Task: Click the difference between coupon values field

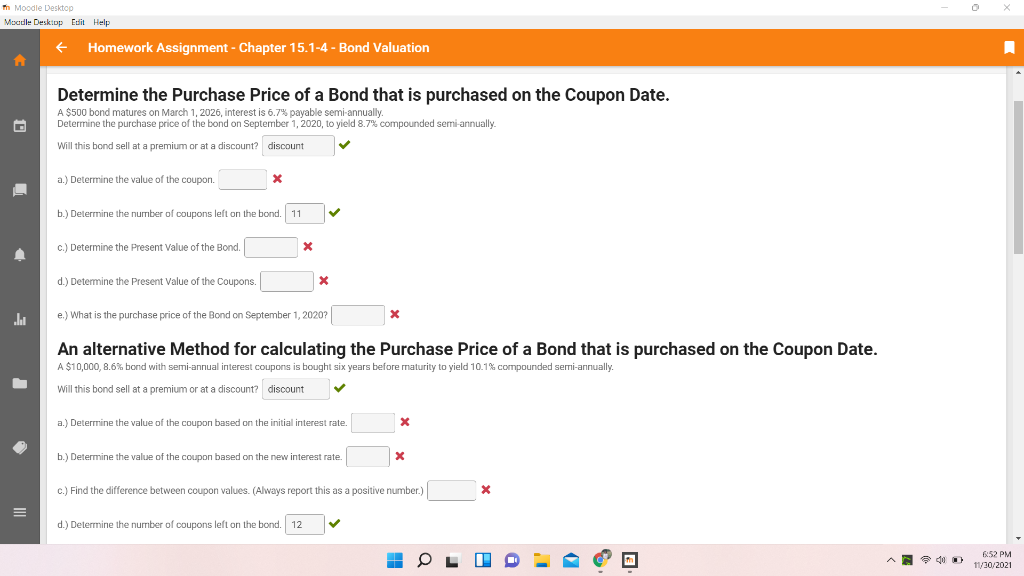Action: tap(451, 490)
